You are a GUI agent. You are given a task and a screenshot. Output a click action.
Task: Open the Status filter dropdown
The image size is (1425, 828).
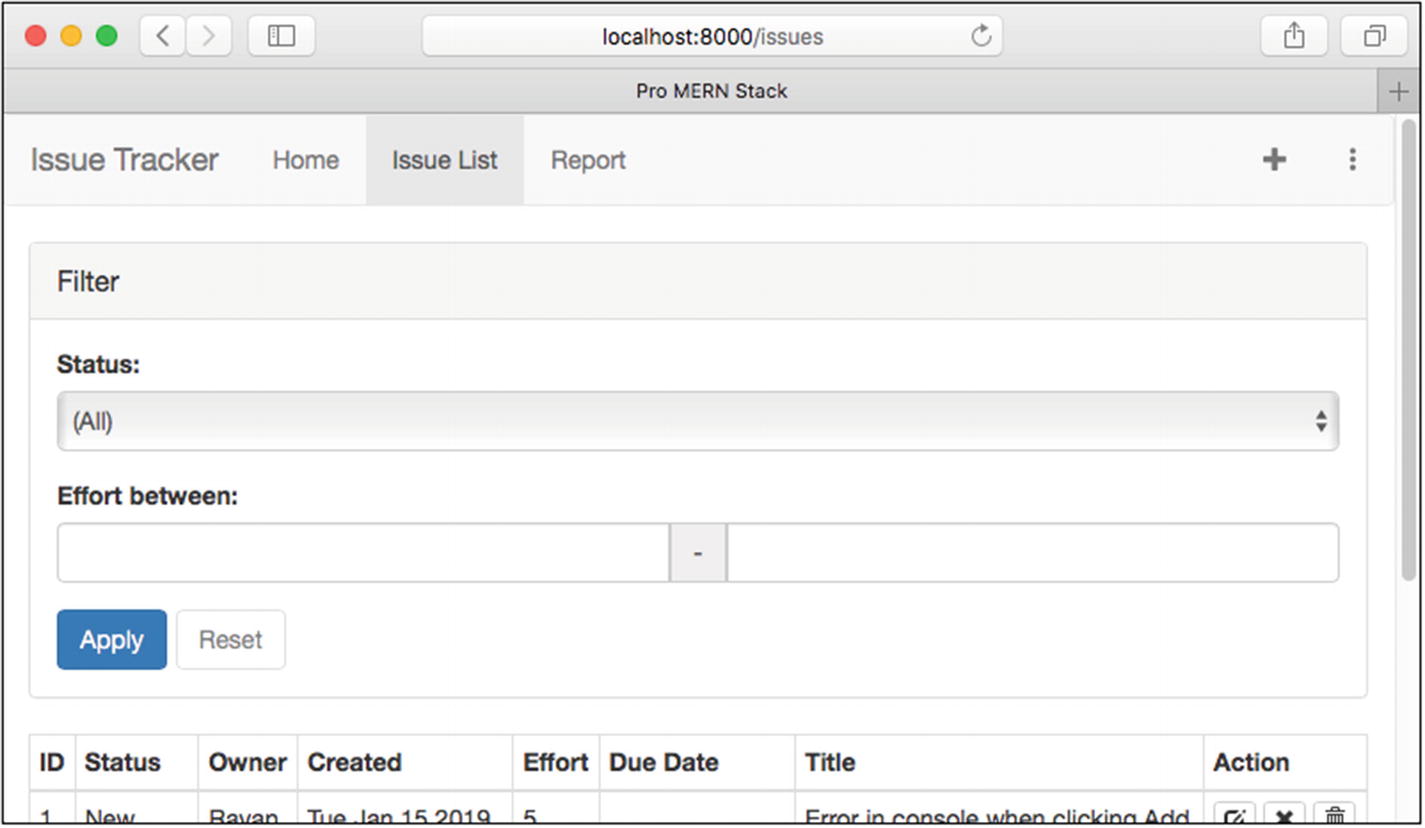click(697, 421)
